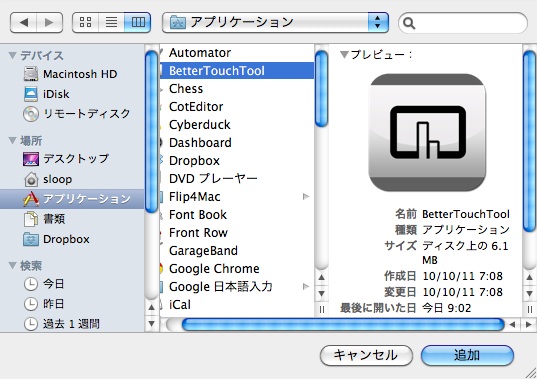
Task: Select Chess in the file list
Action: point(237,89)
